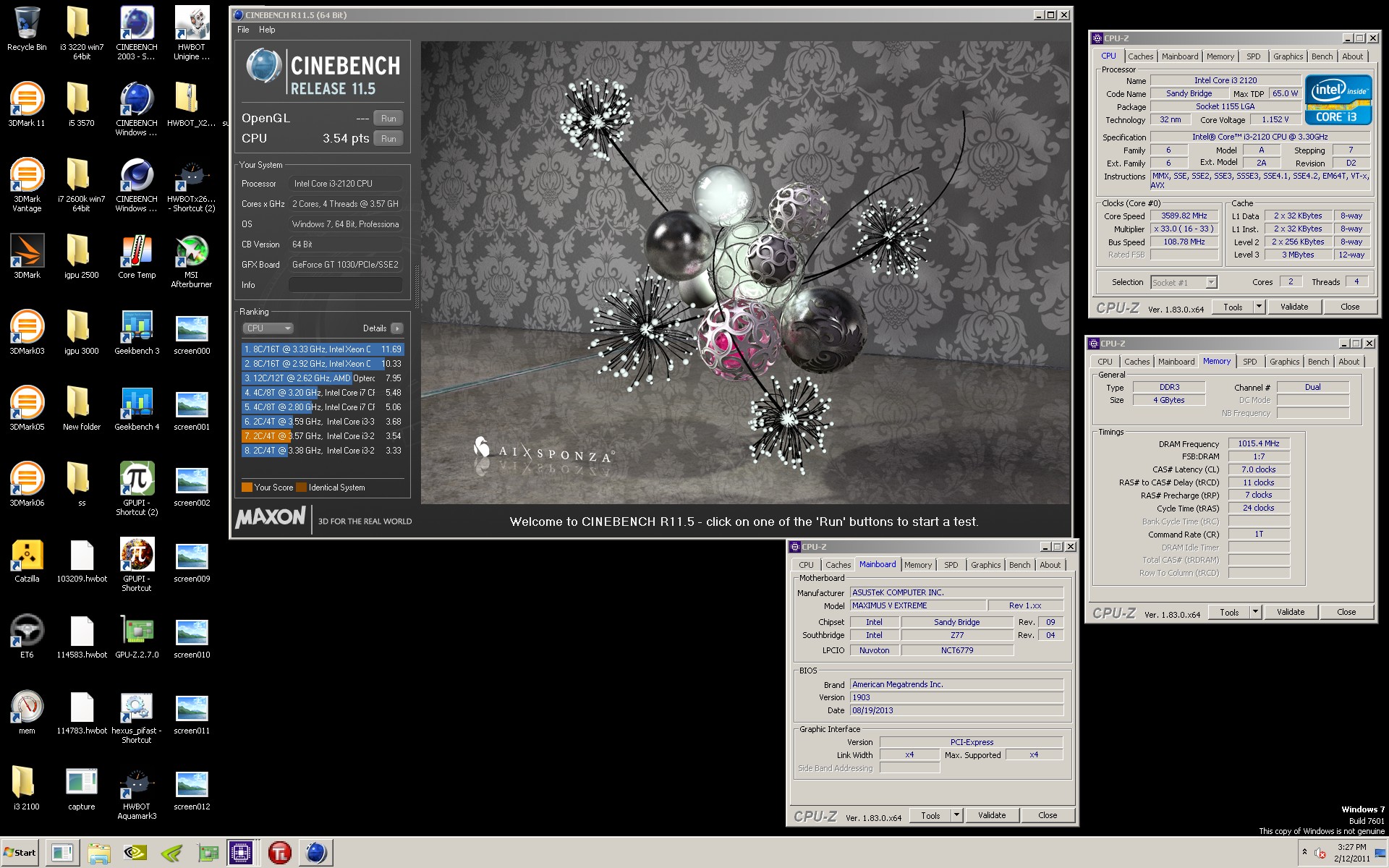Open the Recycle Bin desktop icon

click(x=27, y=29)
